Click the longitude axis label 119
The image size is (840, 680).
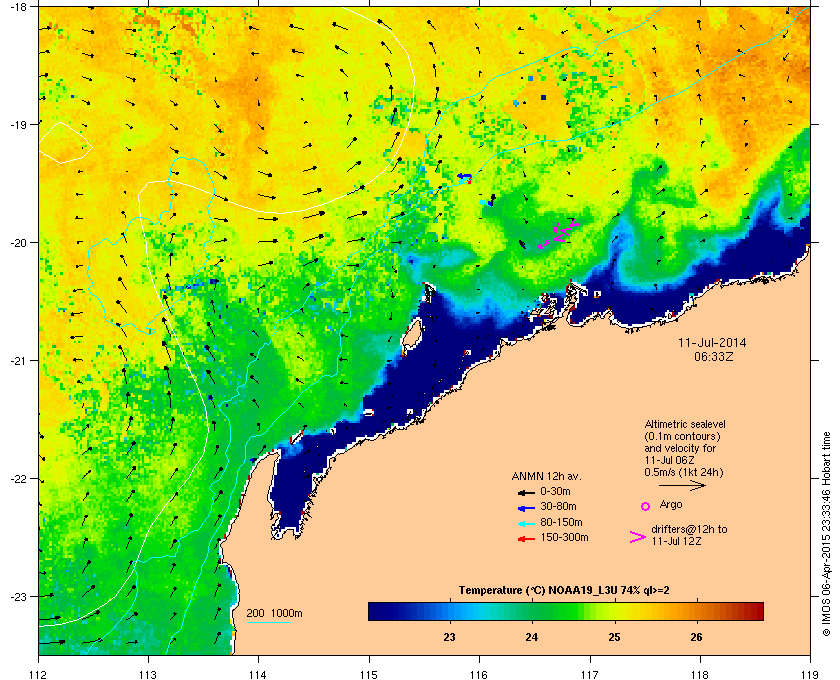click(810, 674)
